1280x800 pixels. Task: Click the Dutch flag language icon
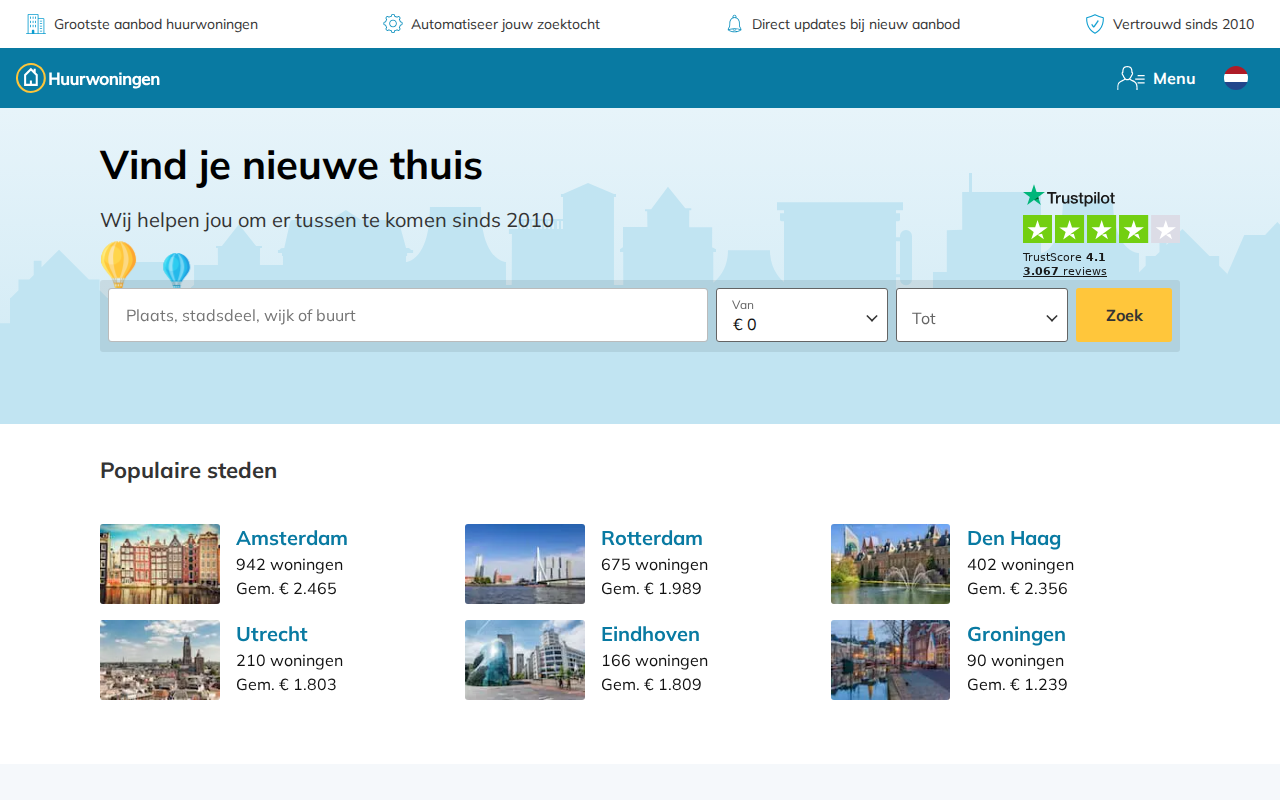(x=1236, y=78)
